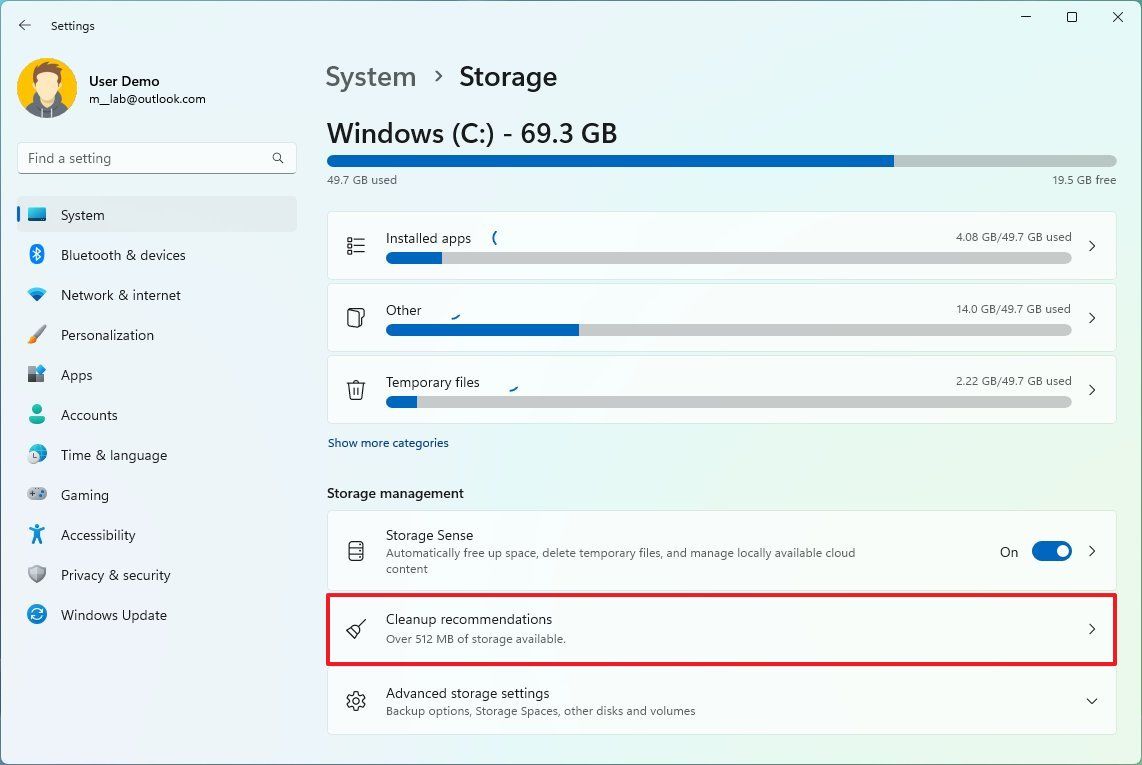
Task: Select the Storage Sense drive icon
Action: pos(356,550)
